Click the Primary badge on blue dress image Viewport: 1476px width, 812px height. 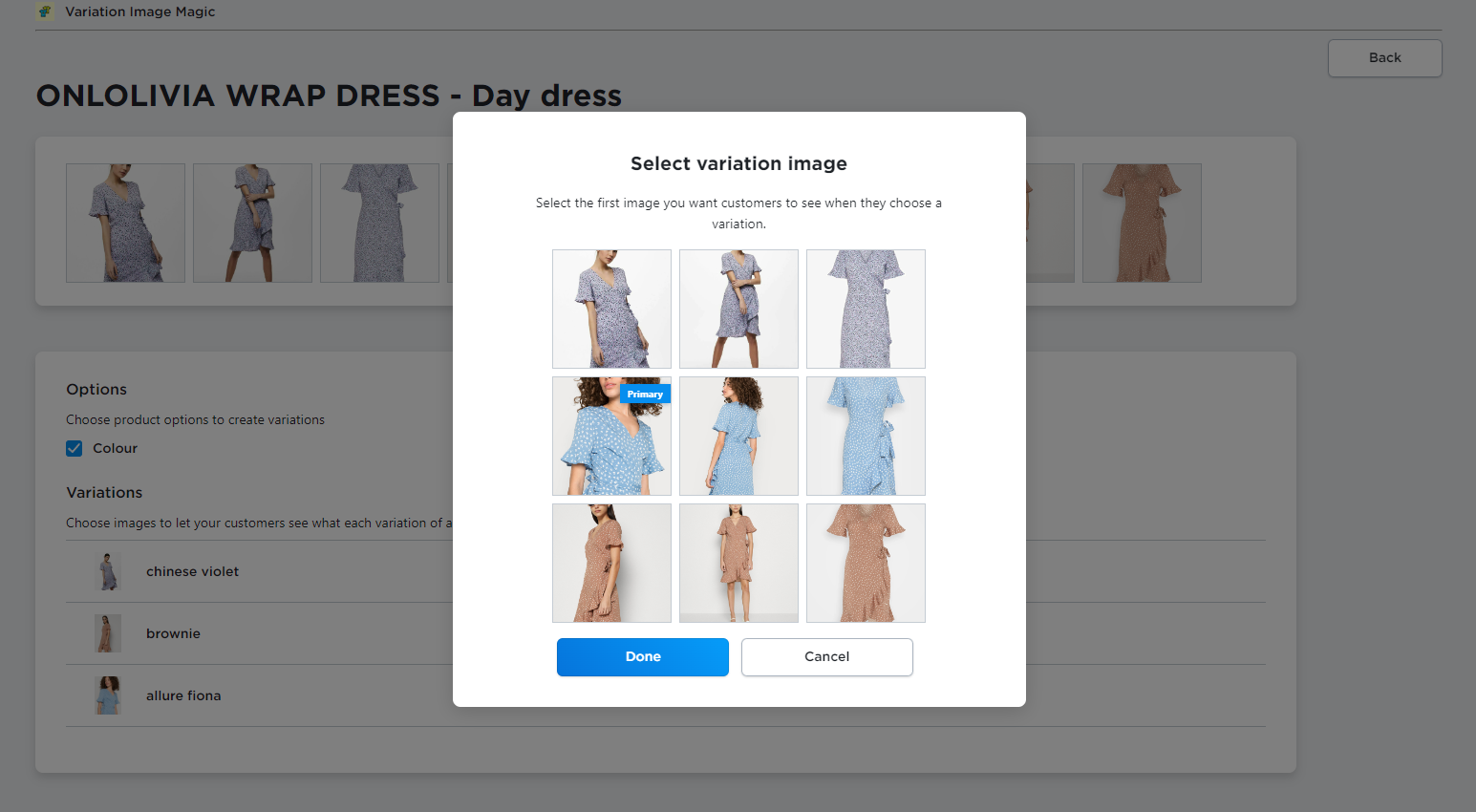click(645, 394)
